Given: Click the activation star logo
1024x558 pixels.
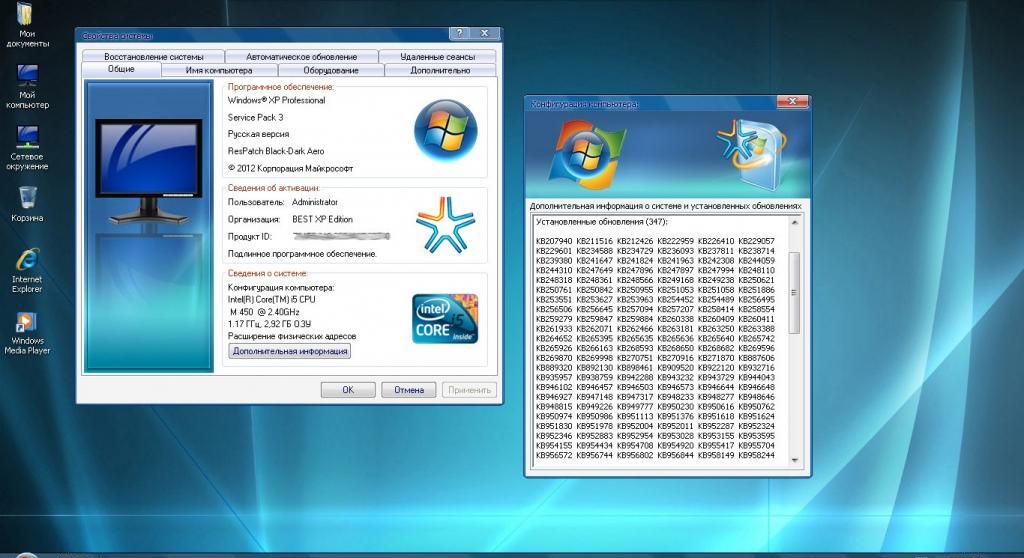Looking at the screenshot, I should 445,223.
